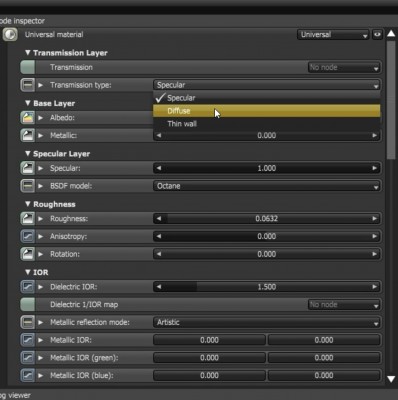Click the Metallic texture node icon
Screen dimensions: 398x400
pyautogui.click(x=28, y=135)
